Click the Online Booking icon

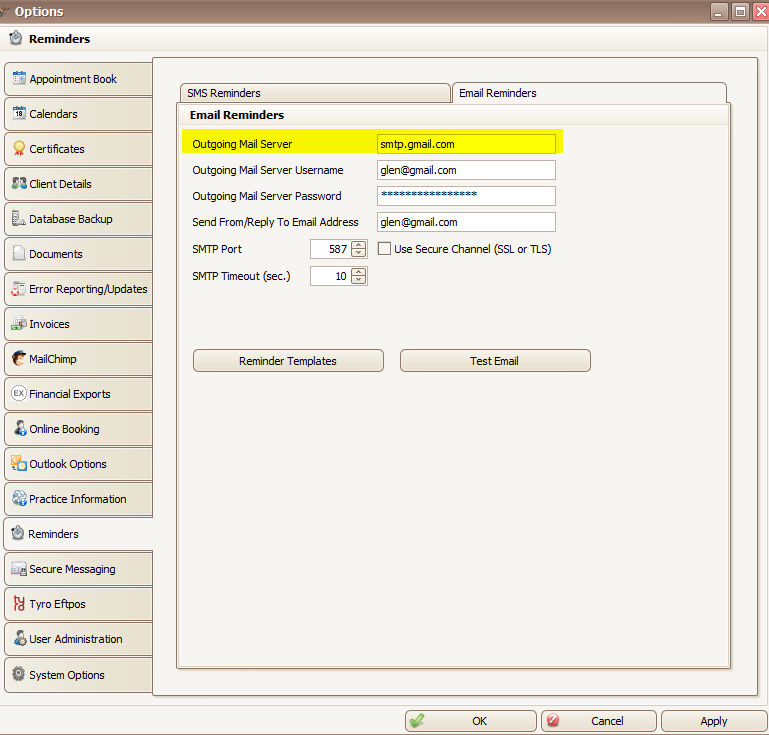[20, 428]
